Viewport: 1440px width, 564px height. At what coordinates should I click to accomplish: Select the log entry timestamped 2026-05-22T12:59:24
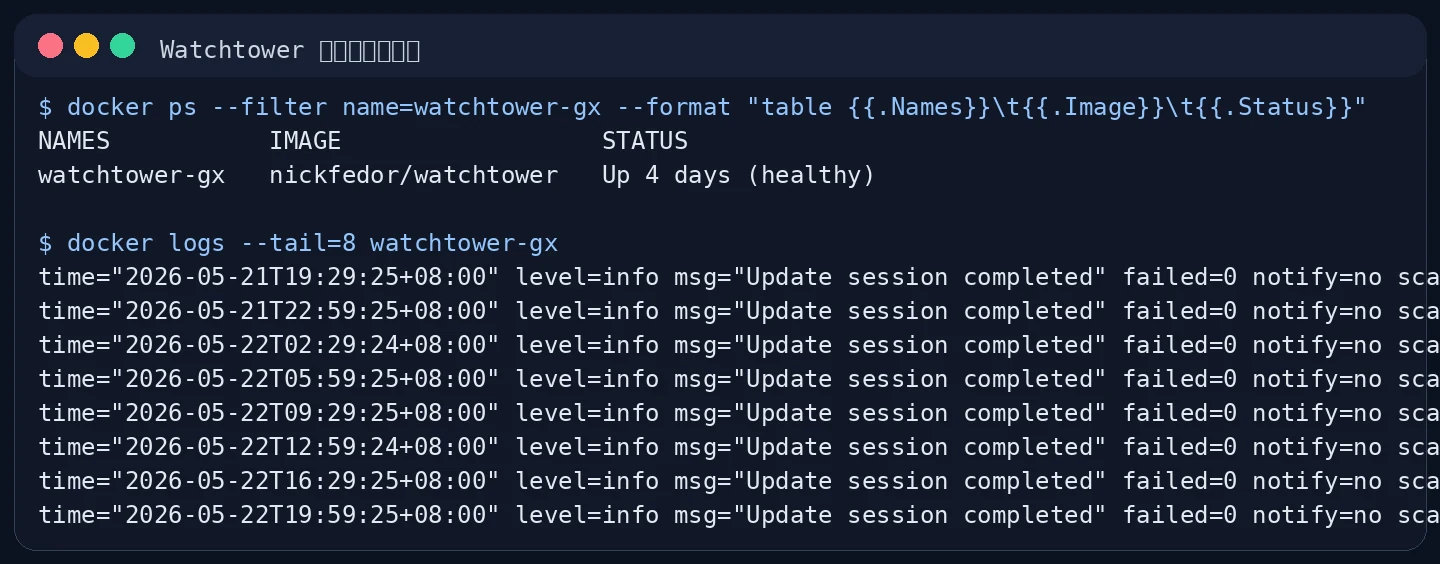pos(739,447)
